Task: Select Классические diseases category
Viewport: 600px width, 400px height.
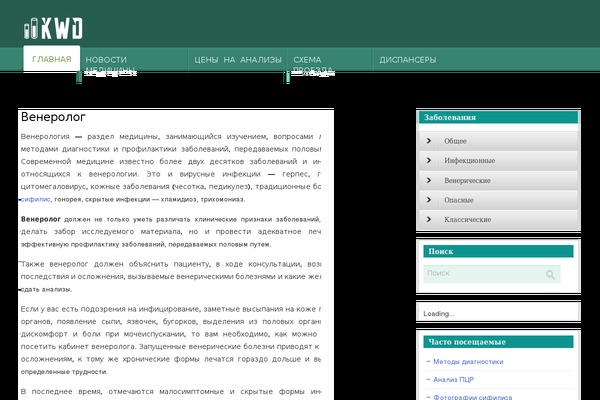Action: (468, 219)
